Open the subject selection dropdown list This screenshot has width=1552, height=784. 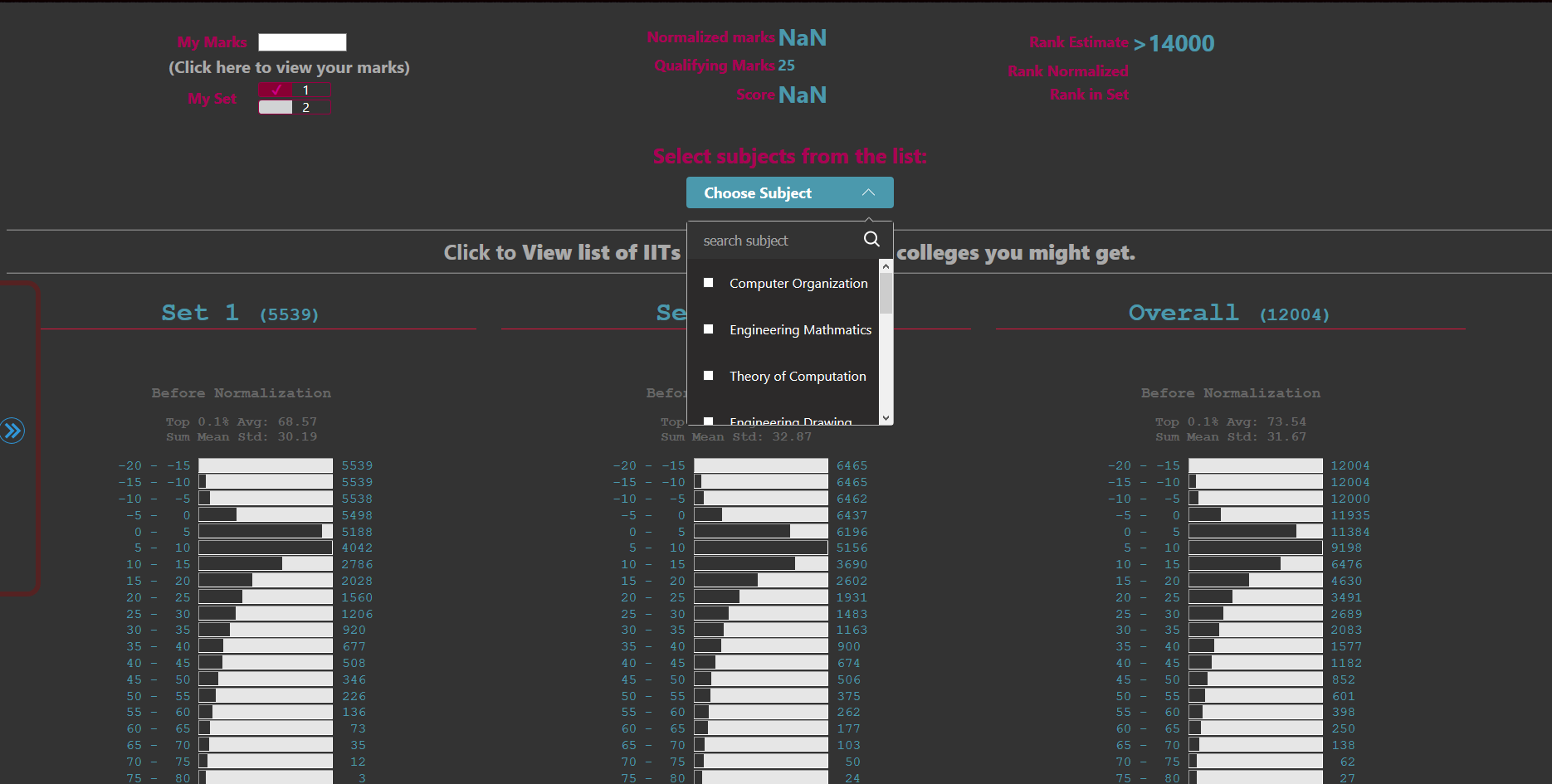tap(789, 192)
